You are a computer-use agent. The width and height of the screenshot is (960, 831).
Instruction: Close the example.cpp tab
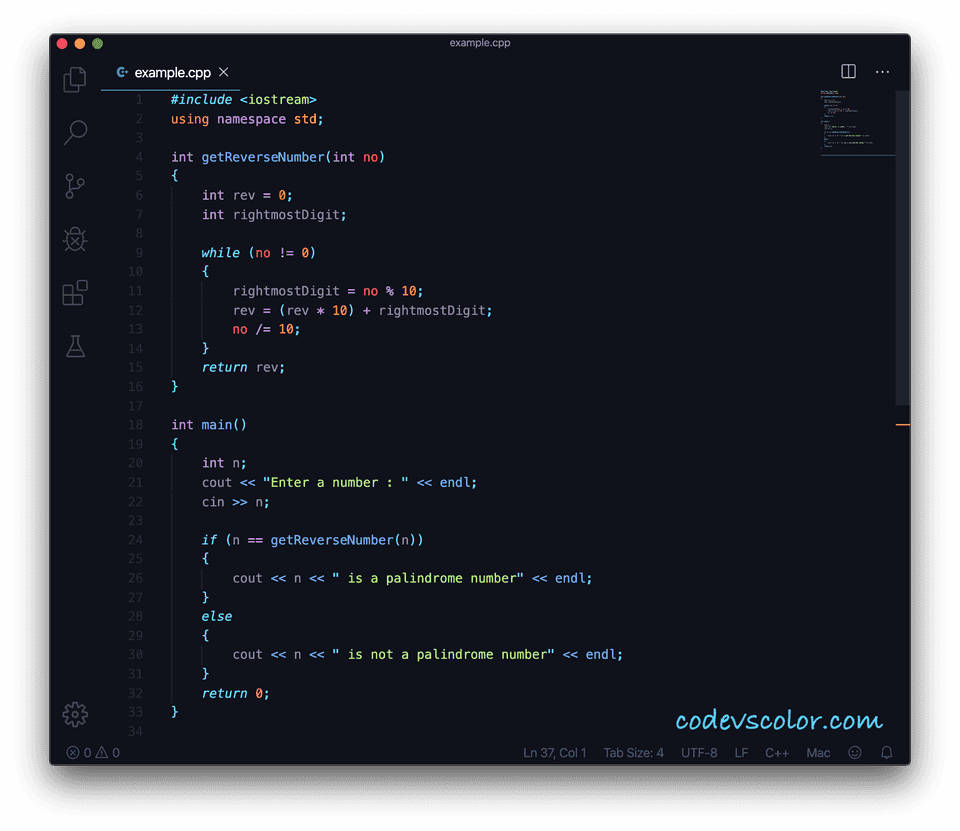[x=224, y=72]
